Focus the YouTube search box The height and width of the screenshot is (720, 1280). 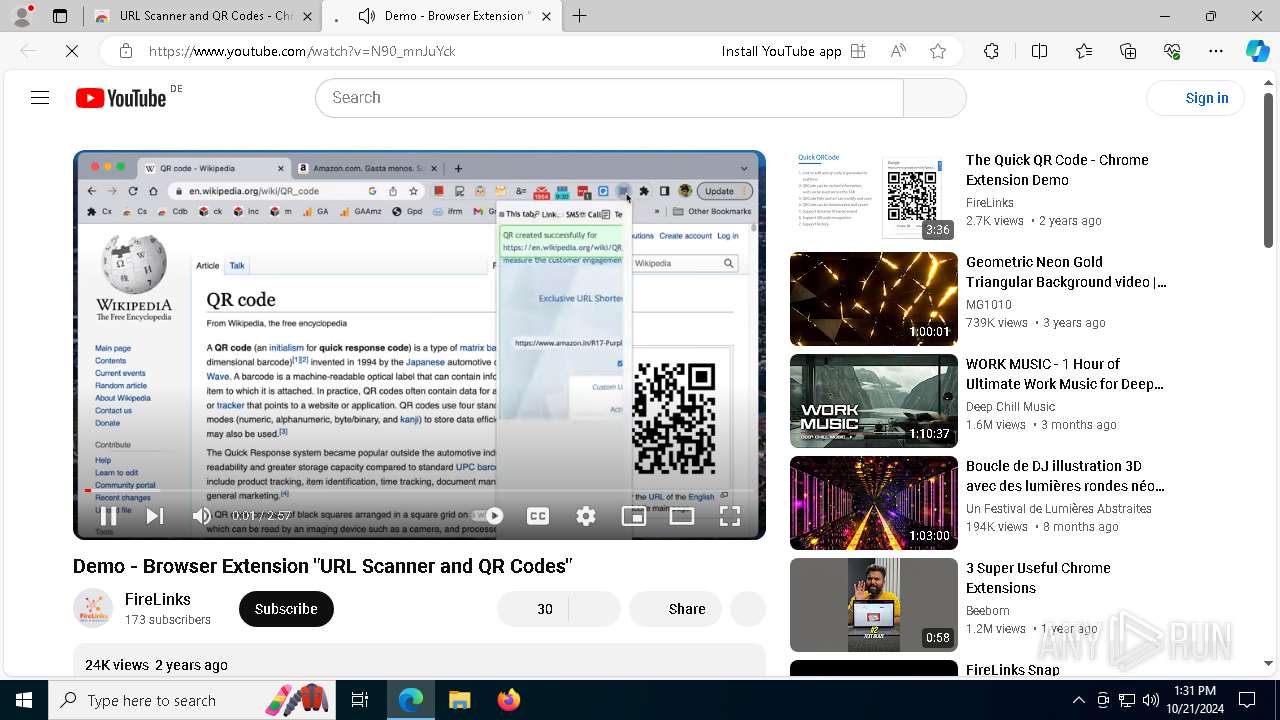tap(609, 98)
